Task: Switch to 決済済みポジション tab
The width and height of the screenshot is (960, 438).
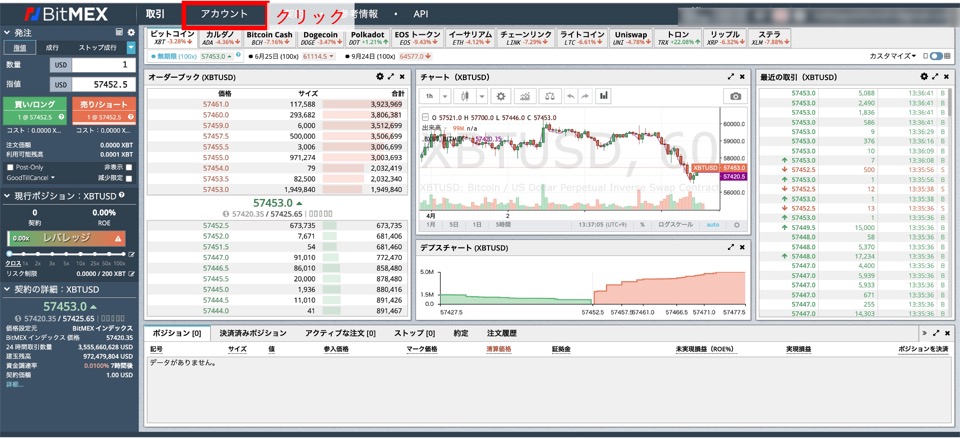Action: pyautogui.click(x=253, y=333)
